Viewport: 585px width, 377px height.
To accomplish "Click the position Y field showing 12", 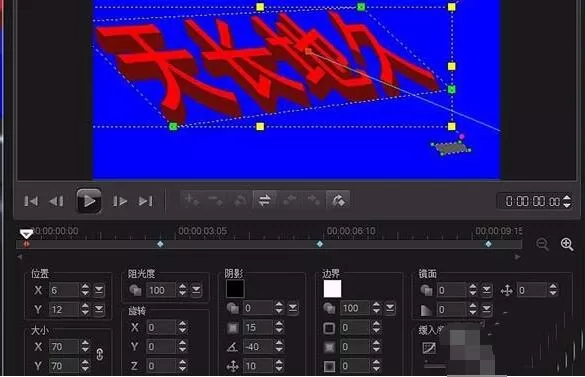I will point(63,309).
